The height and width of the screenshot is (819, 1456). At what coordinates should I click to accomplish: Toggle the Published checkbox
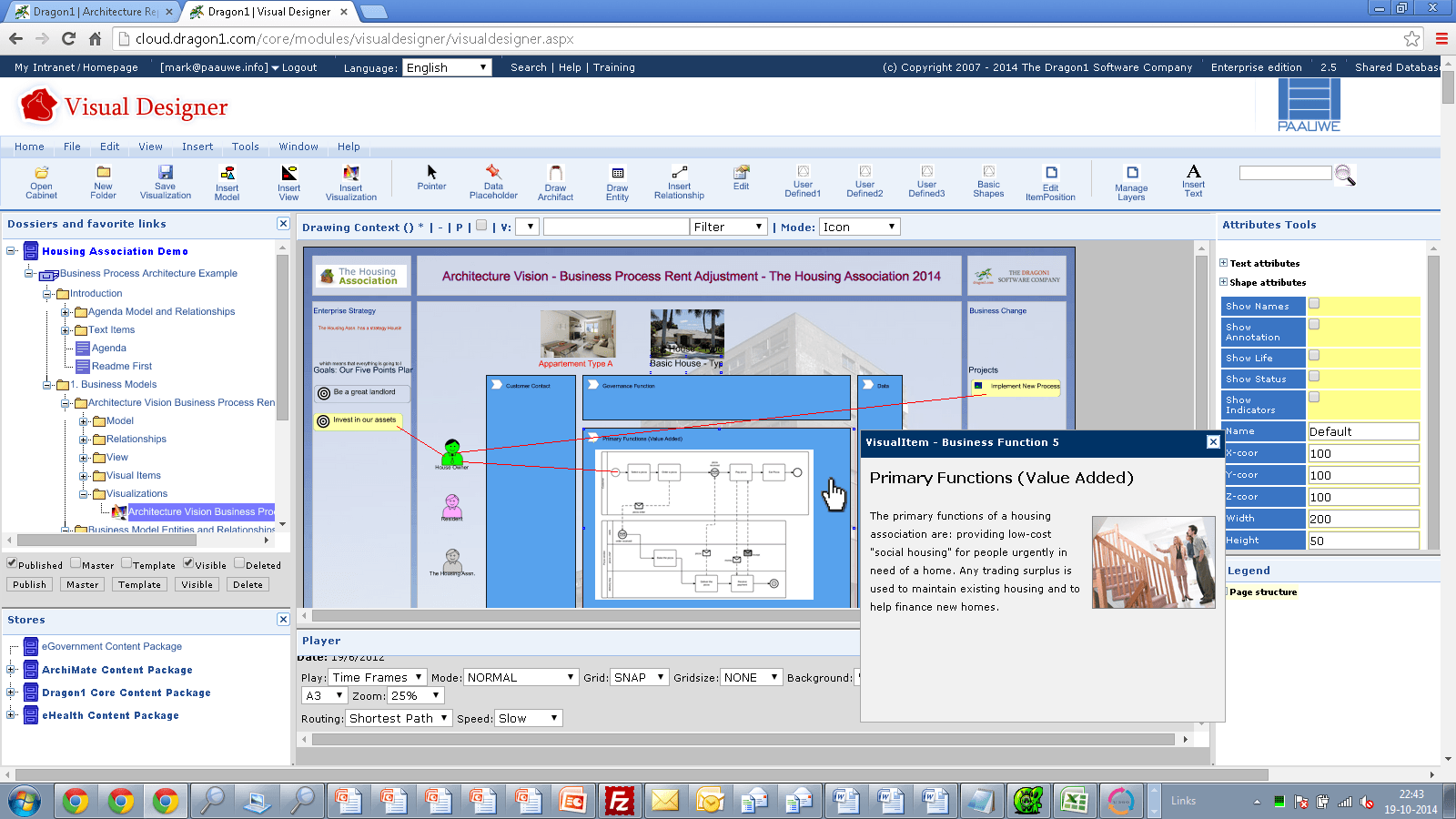pyautogui.click(x=12, y=563)
